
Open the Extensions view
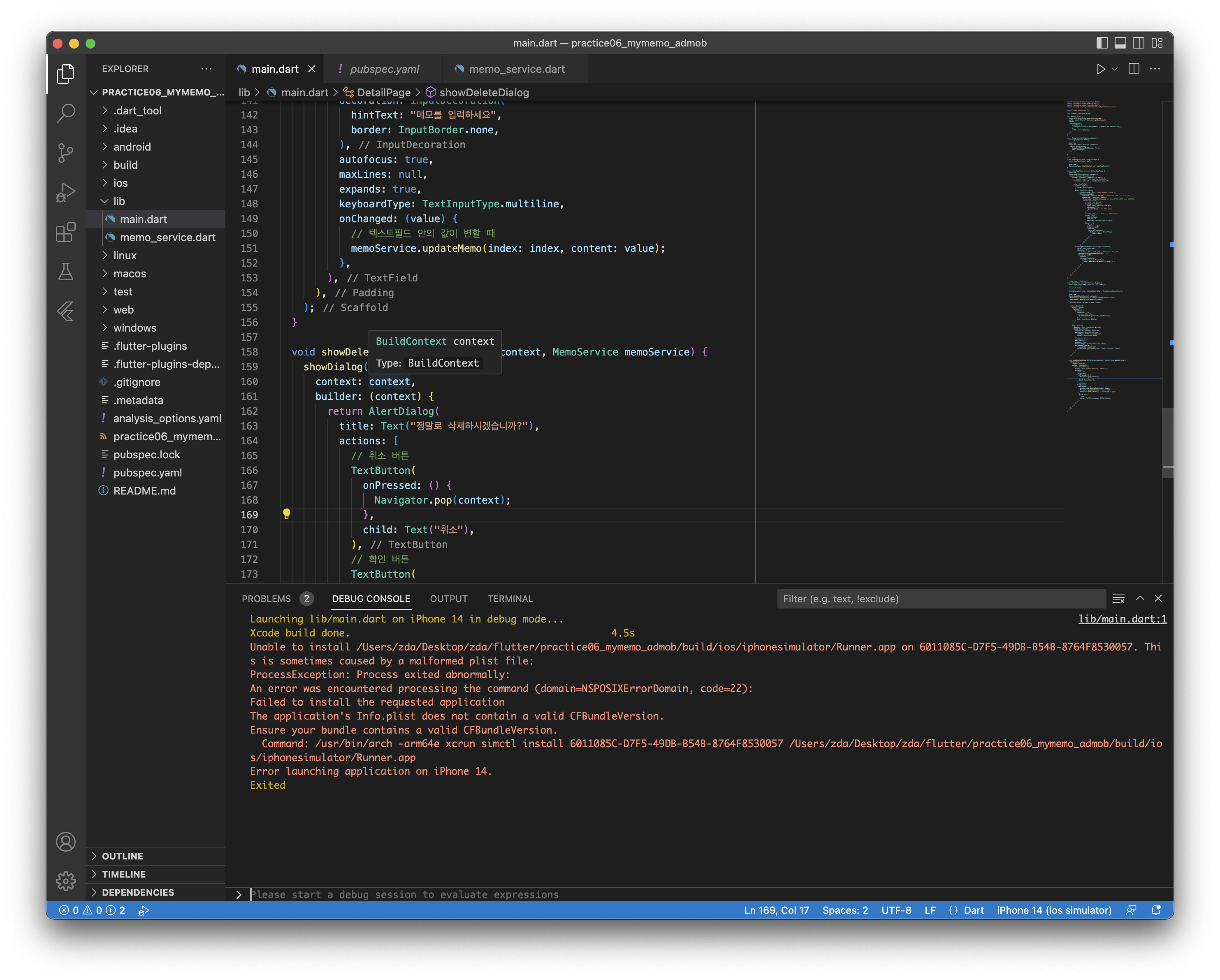click(66, 232)
